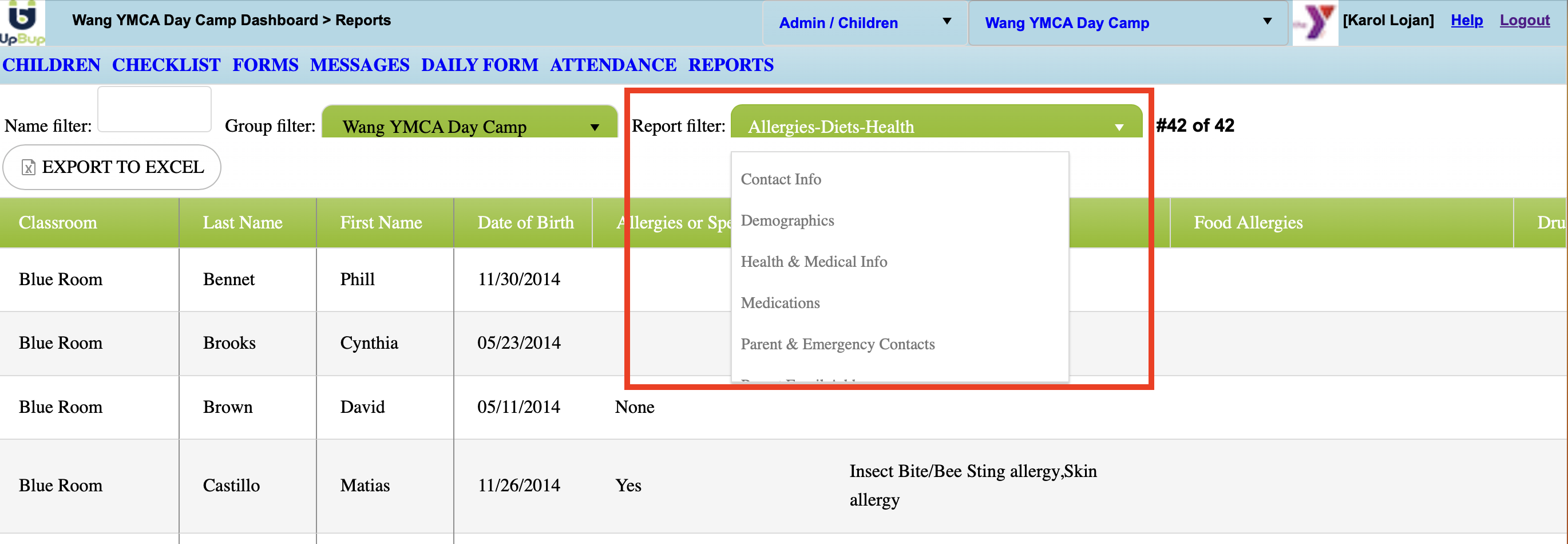
Task: Click the Dashboard > Reports breadcrumb title
Action: pyautogui.click(x=231, y=20)
